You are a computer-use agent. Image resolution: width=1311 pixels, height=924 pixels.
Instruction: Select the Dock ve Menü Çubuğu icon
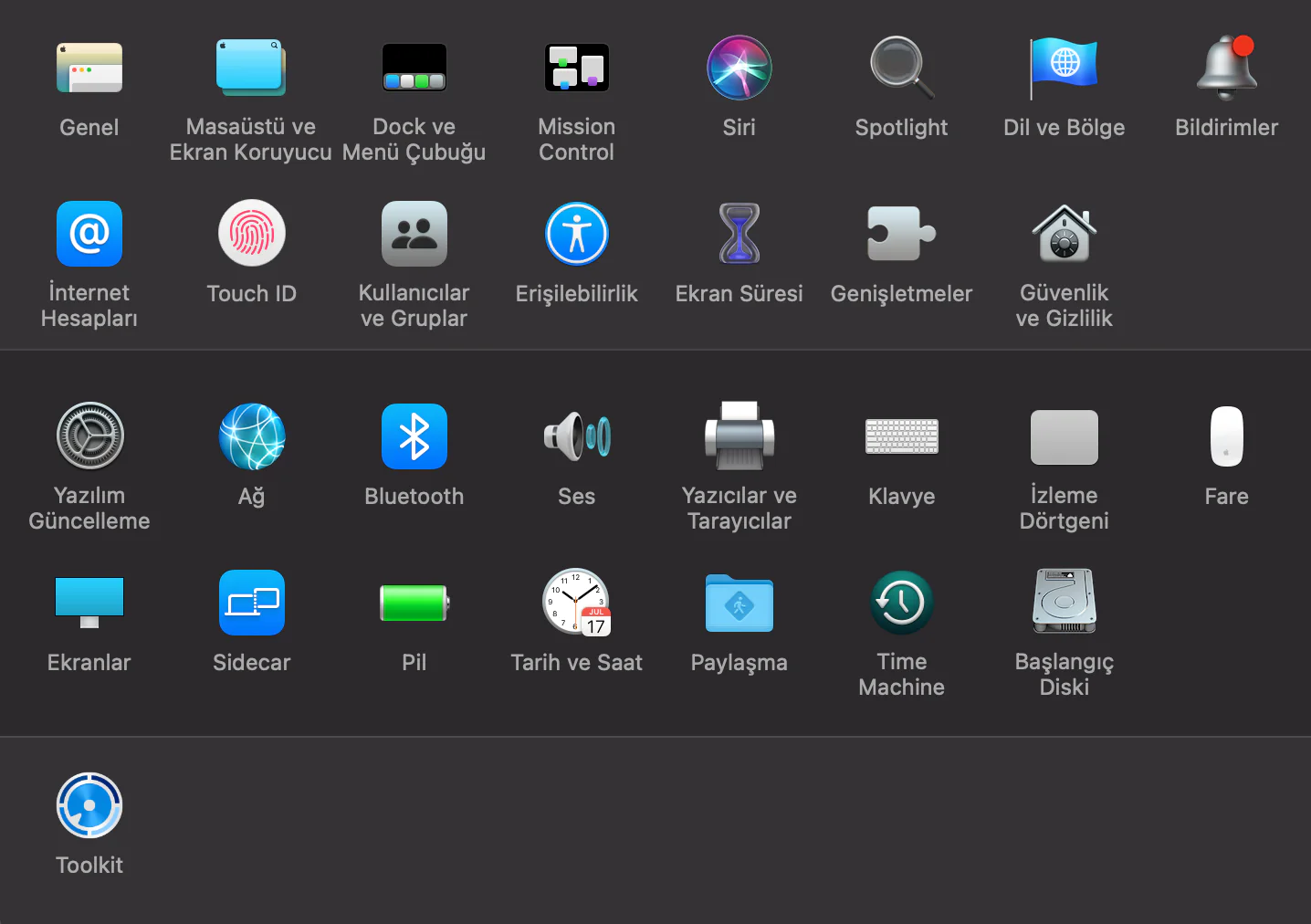(x=414, y=68)
